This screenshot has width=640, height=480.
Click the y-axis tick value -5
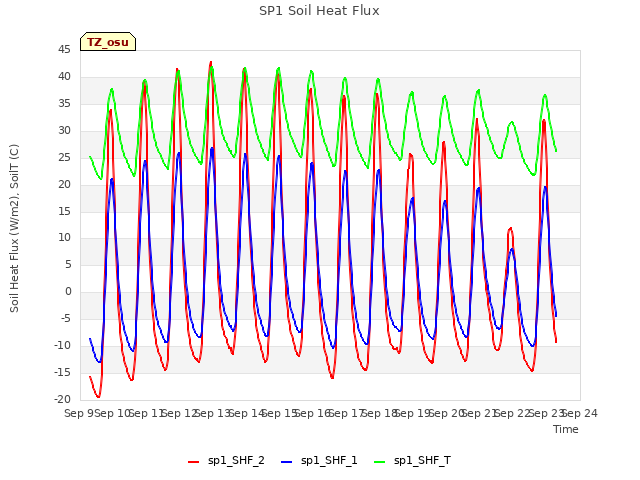pyautogui.click(x=66, y=318)
